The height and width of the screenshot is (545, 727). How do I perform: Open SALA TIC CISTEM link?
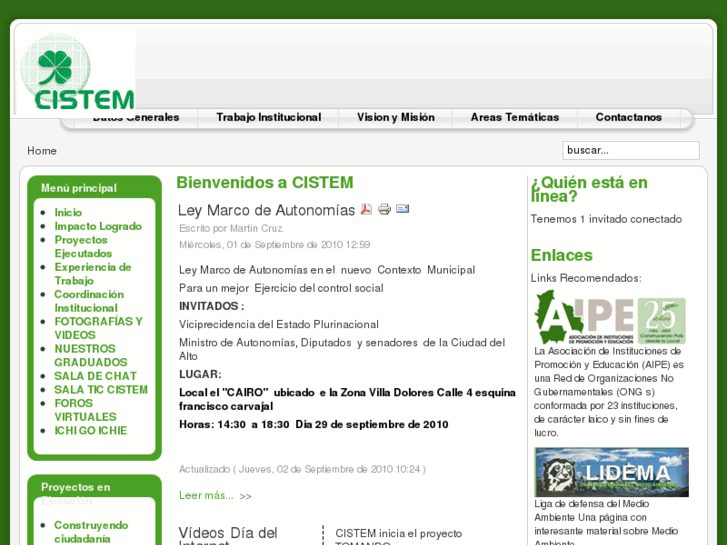click(101, 390)
